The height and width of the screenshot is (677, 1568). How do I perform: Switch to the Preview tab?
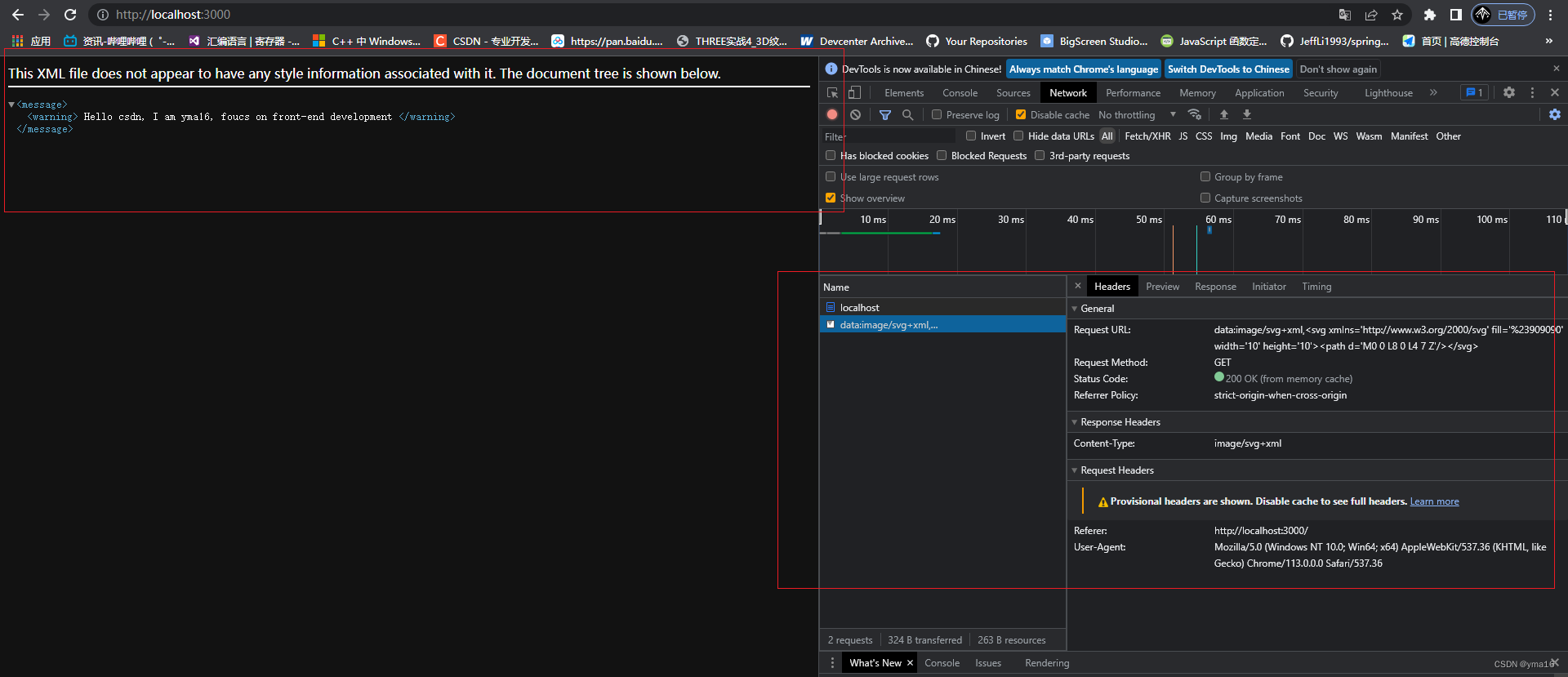tap(1162, 286)
